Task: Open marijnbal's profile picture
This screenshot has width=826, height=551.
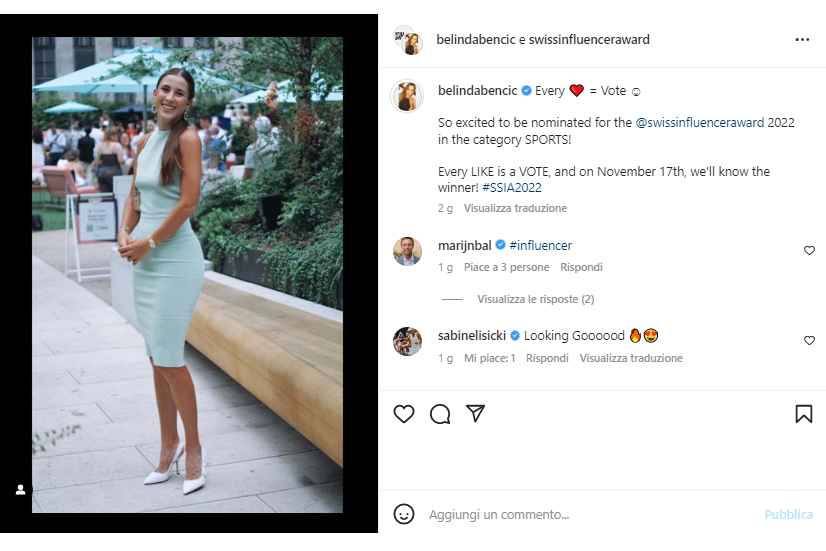Action: (407, 251)
